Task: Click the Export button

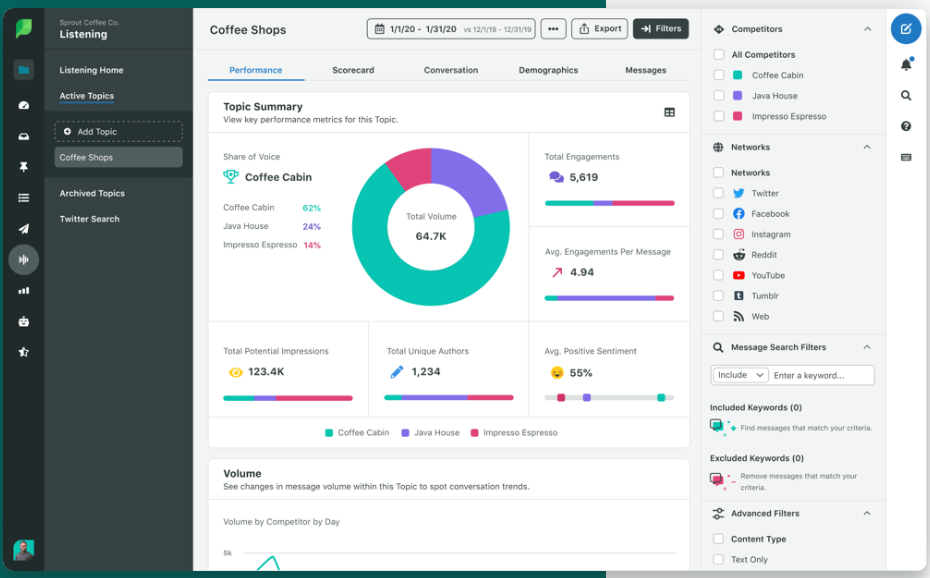Action: (600, 28)
